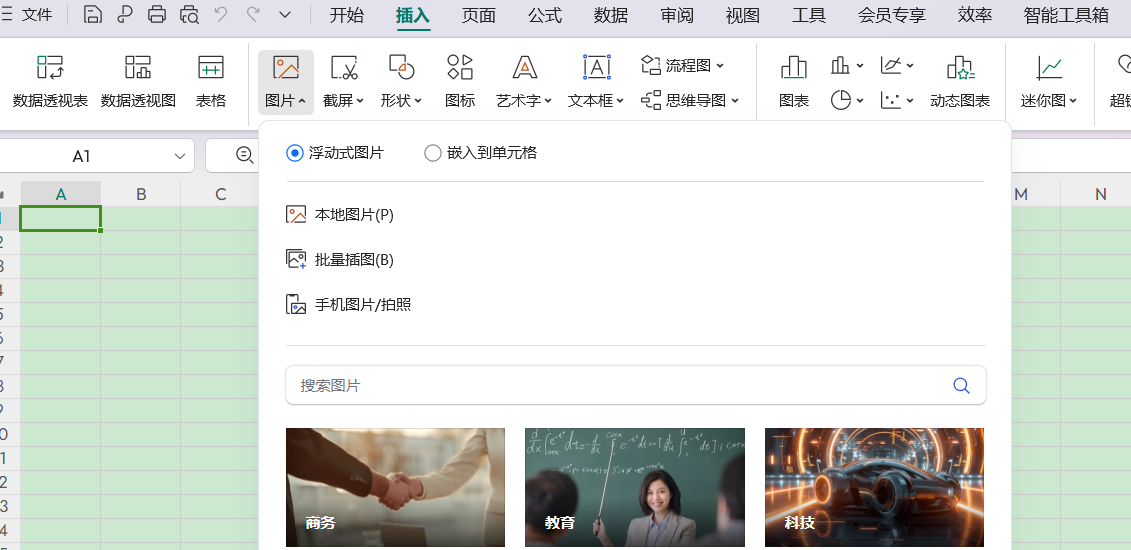Insert a PivotTable (数据透视表)
This screenshot has height=550, width=1131.
[x=50, y=80]
